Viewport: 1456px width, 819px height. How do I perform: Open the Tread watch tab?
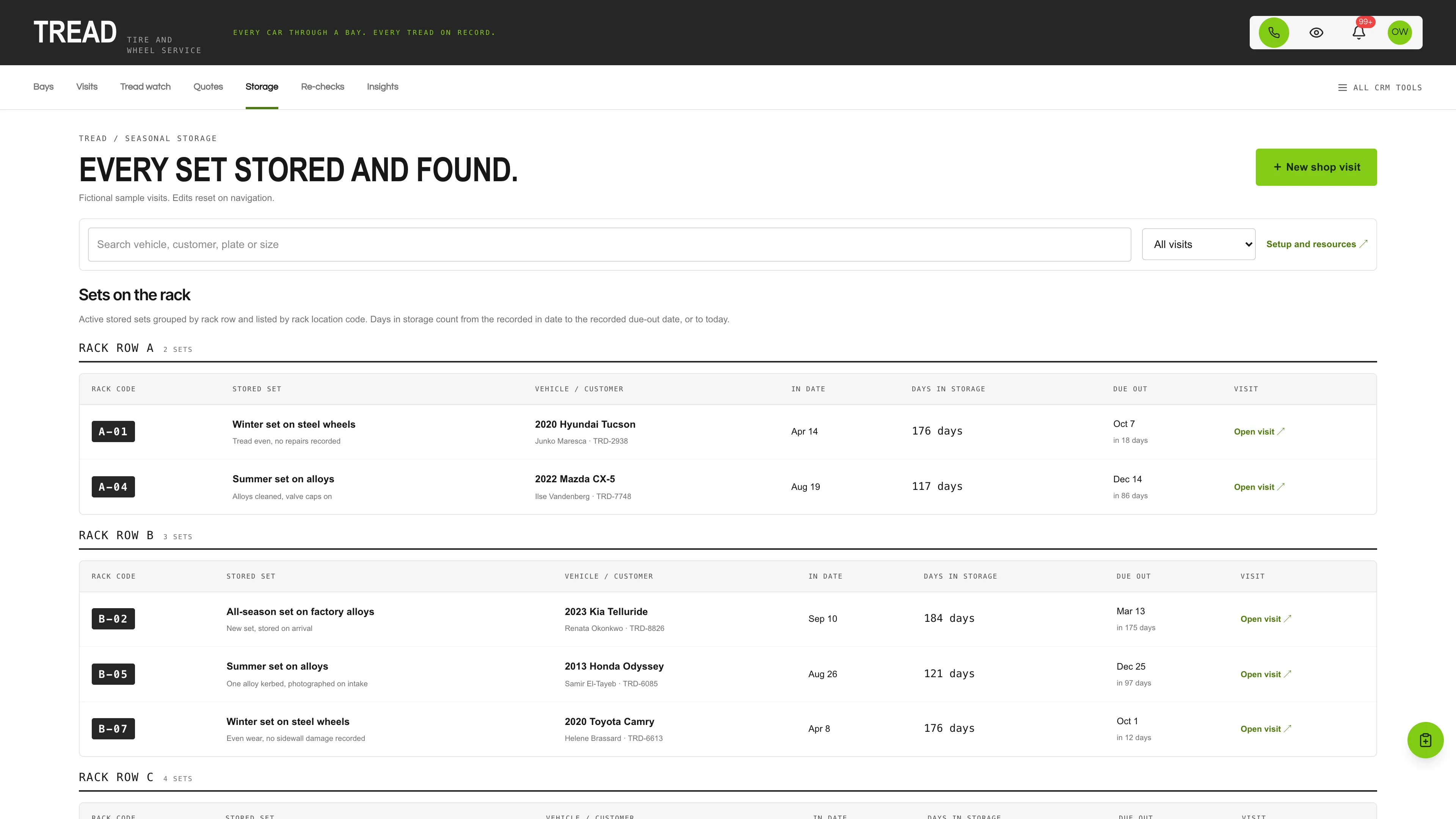pyautogui.click(x=145, y=86)
